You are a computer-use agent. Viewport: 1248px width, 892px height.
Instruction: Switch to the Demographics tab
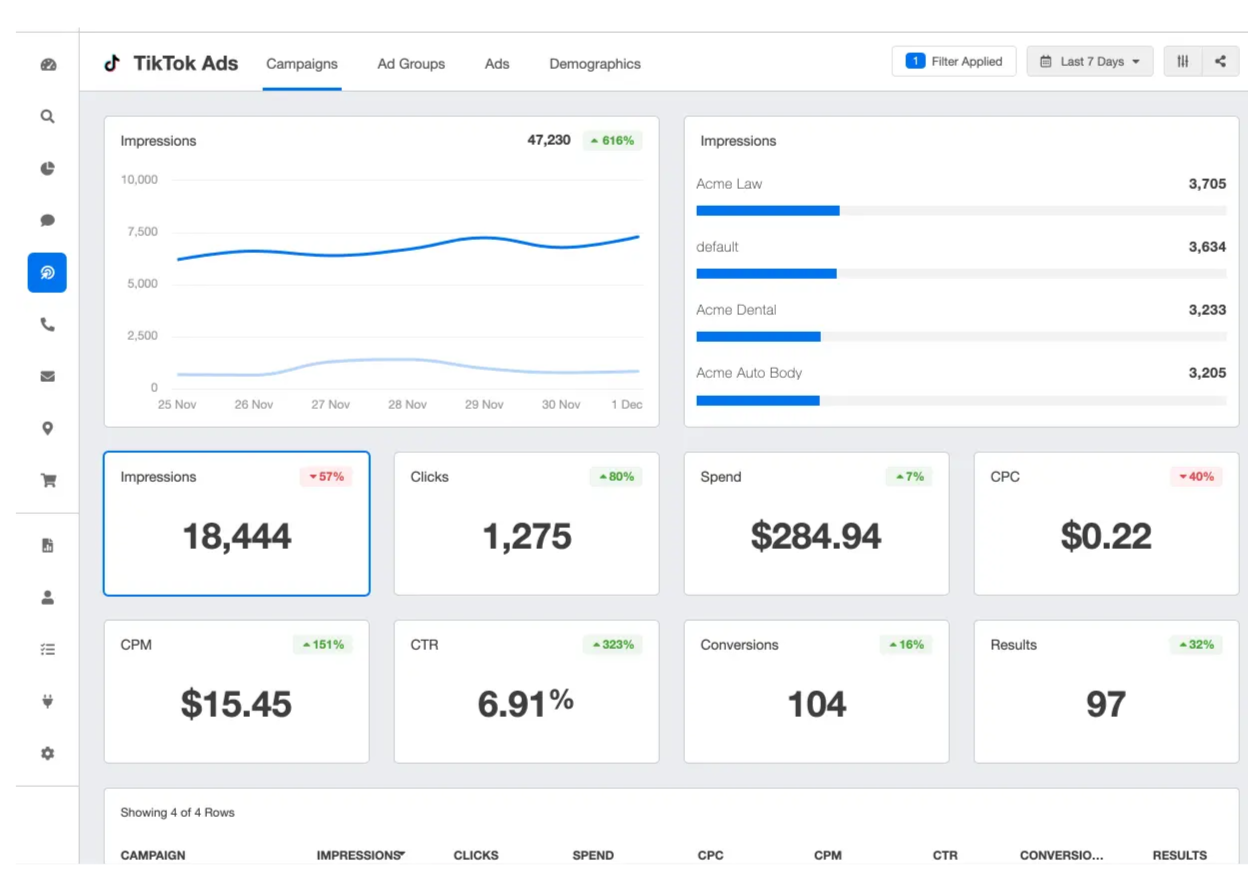coord(594,64)
